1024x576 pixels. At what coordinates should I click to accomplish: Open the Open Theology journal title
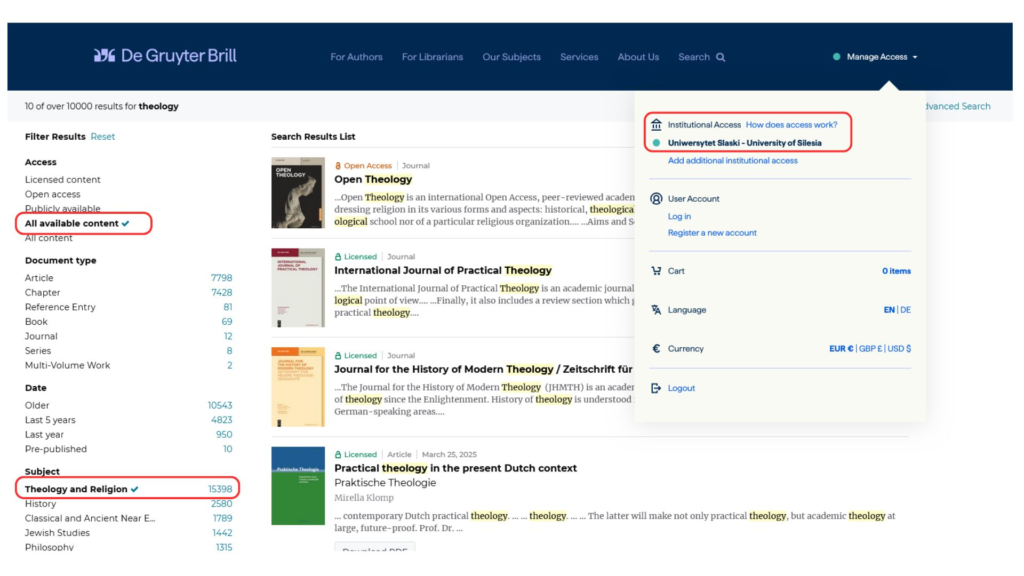(x=373, y=180)
